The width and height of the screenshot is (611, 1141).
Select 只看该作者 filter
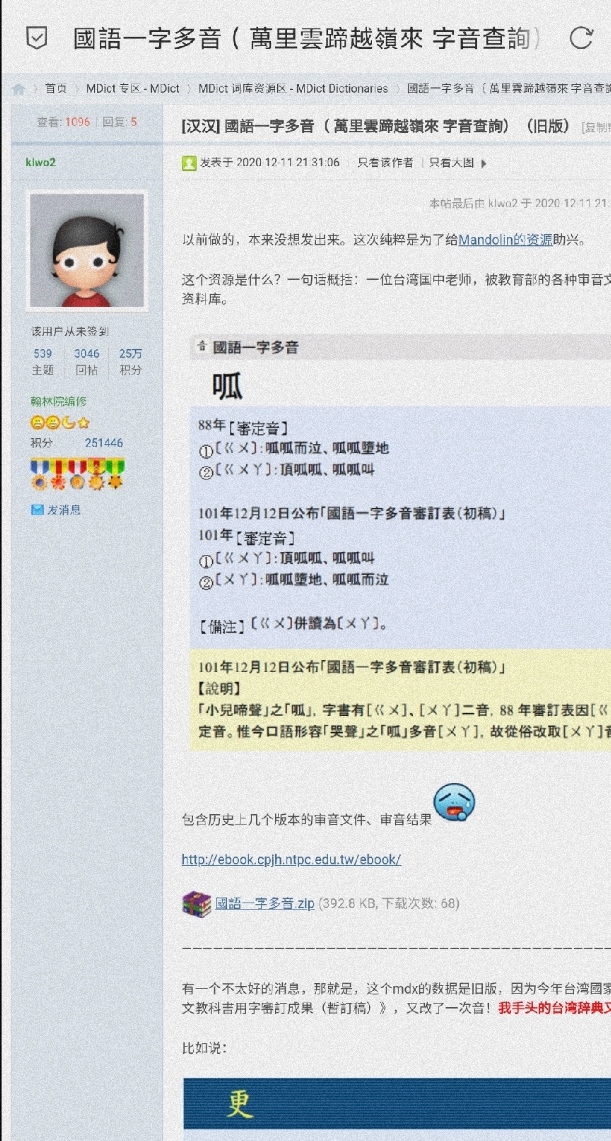pyautogui.click(x=385, y=163)
